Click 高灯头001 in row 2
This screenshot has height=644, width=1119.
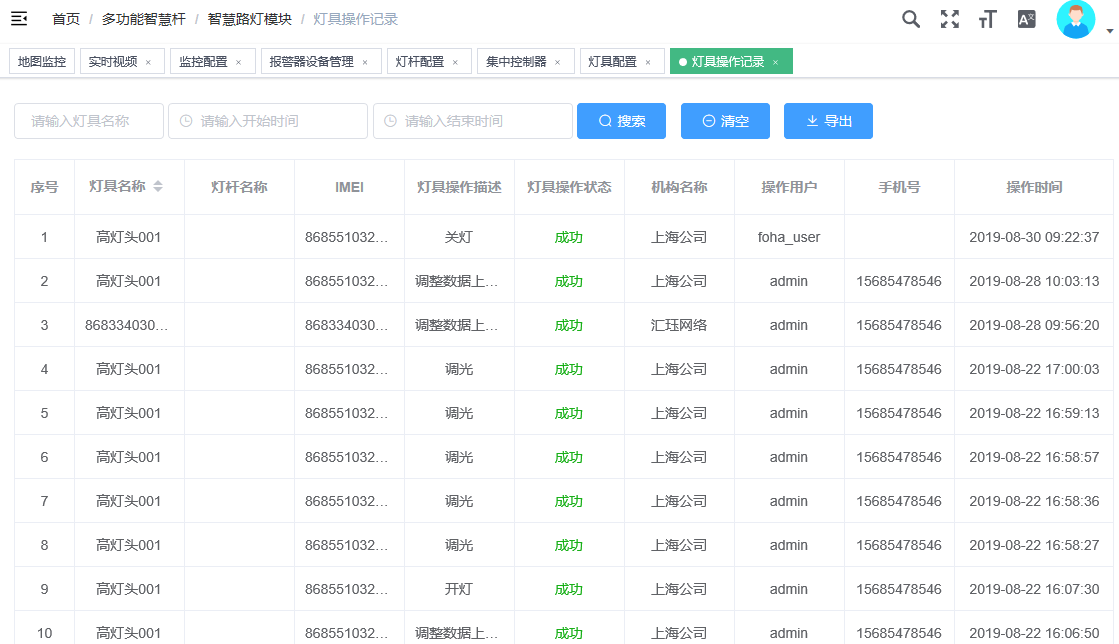(128, 281)
